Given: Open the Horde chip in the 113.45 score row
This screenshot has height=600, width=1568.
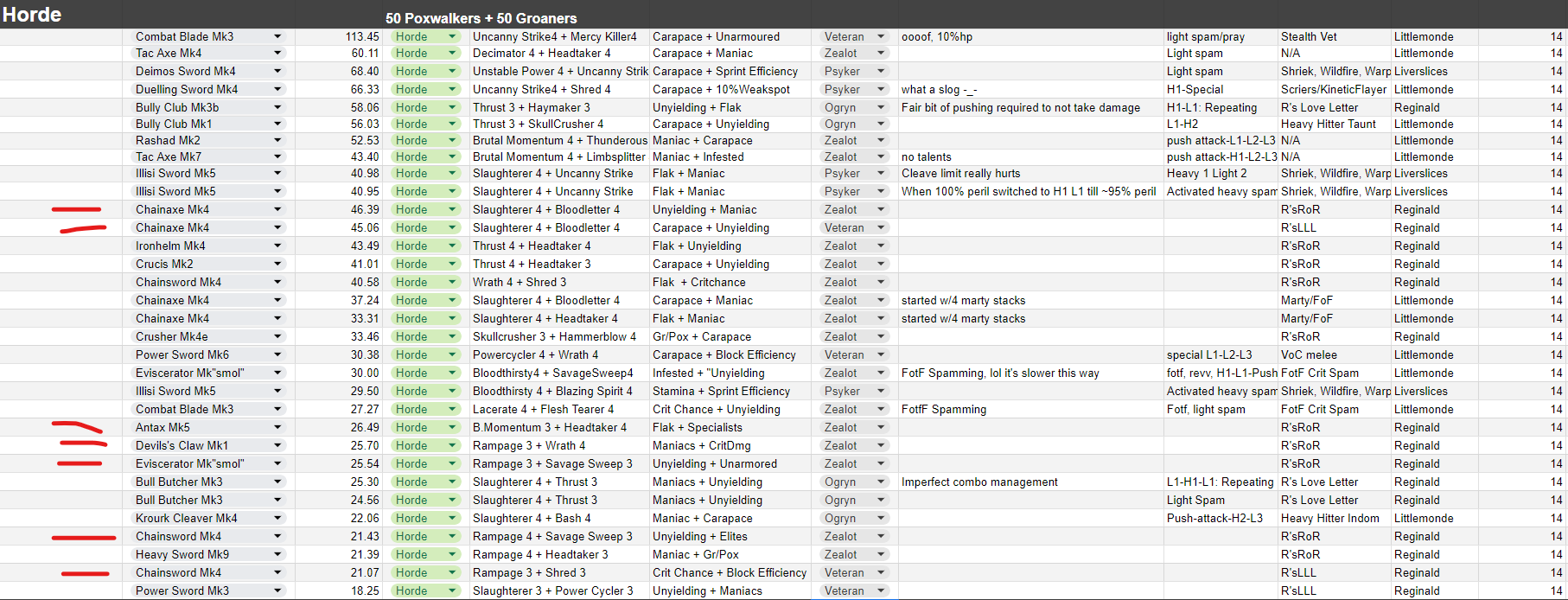Looking at the screenshot, I should tap(425, 37).
